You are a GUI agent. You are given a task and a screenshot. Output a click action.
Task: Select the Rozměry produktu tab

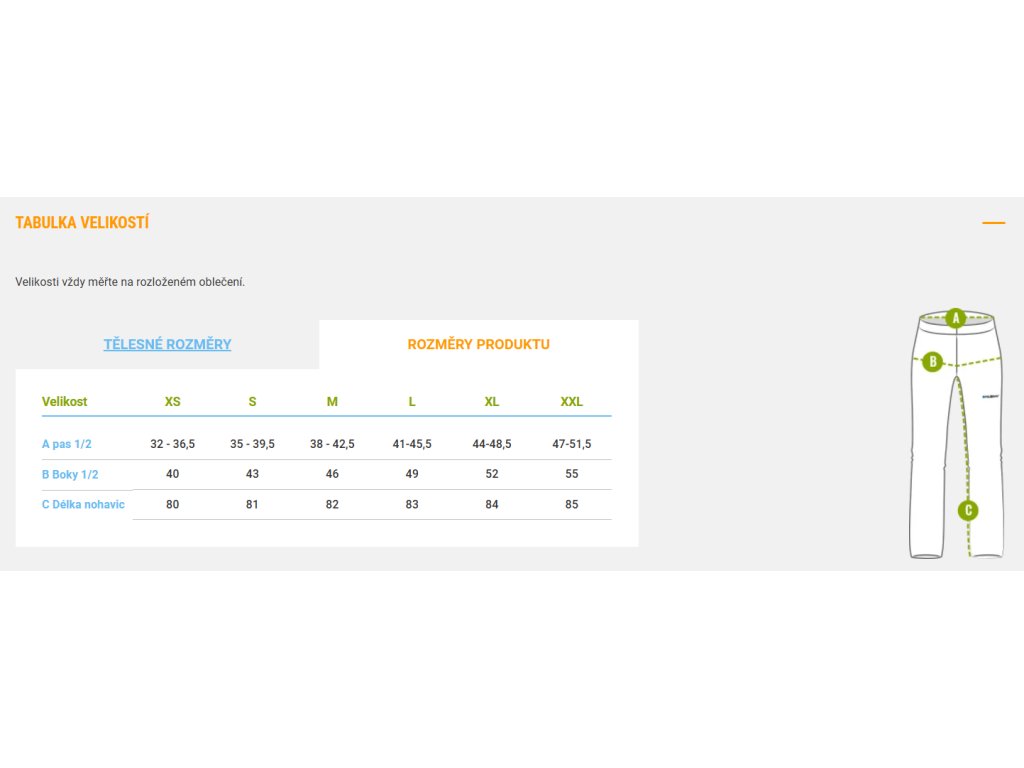479,344
